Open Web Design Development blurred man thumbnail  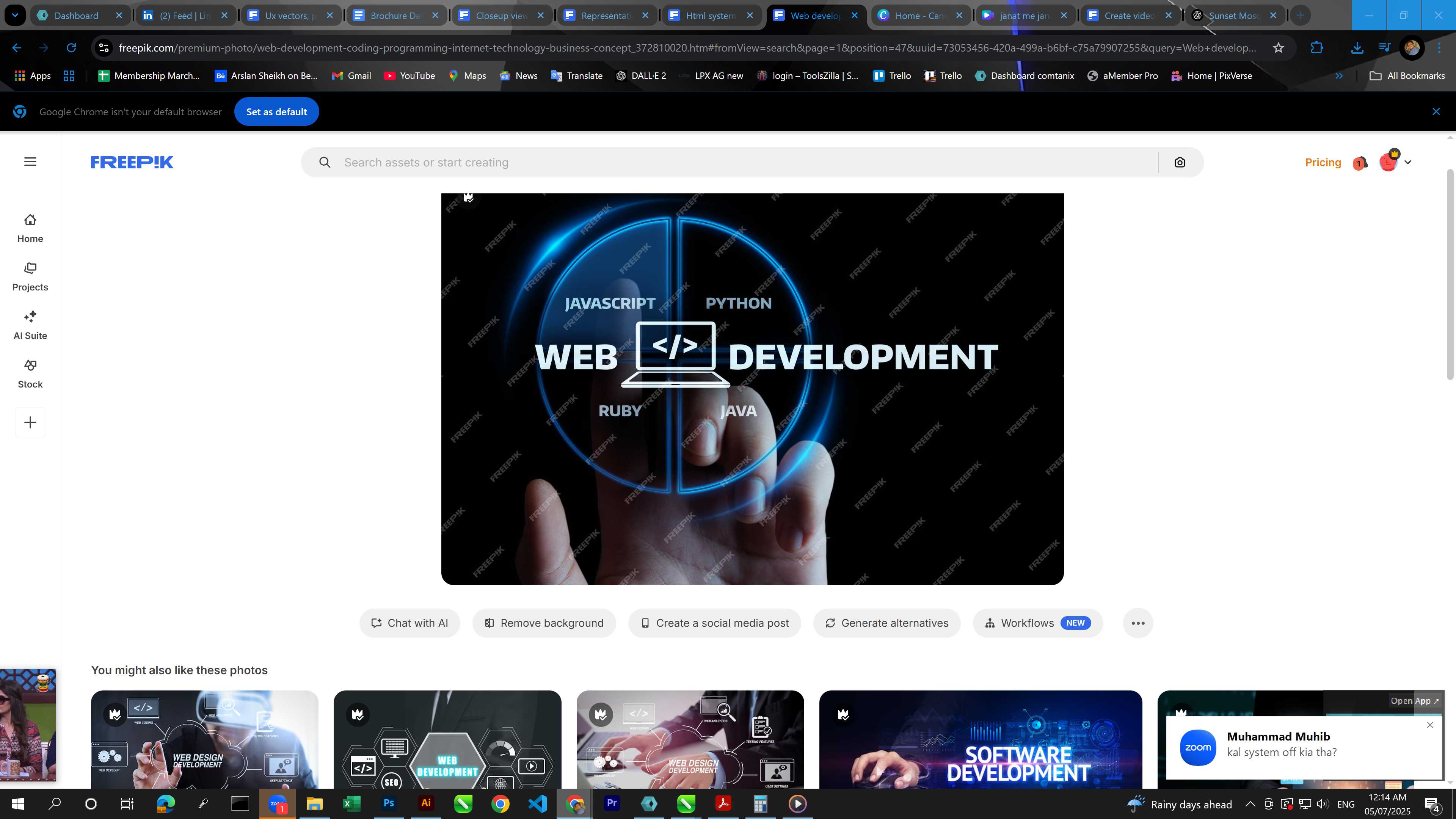coord(205,739)
